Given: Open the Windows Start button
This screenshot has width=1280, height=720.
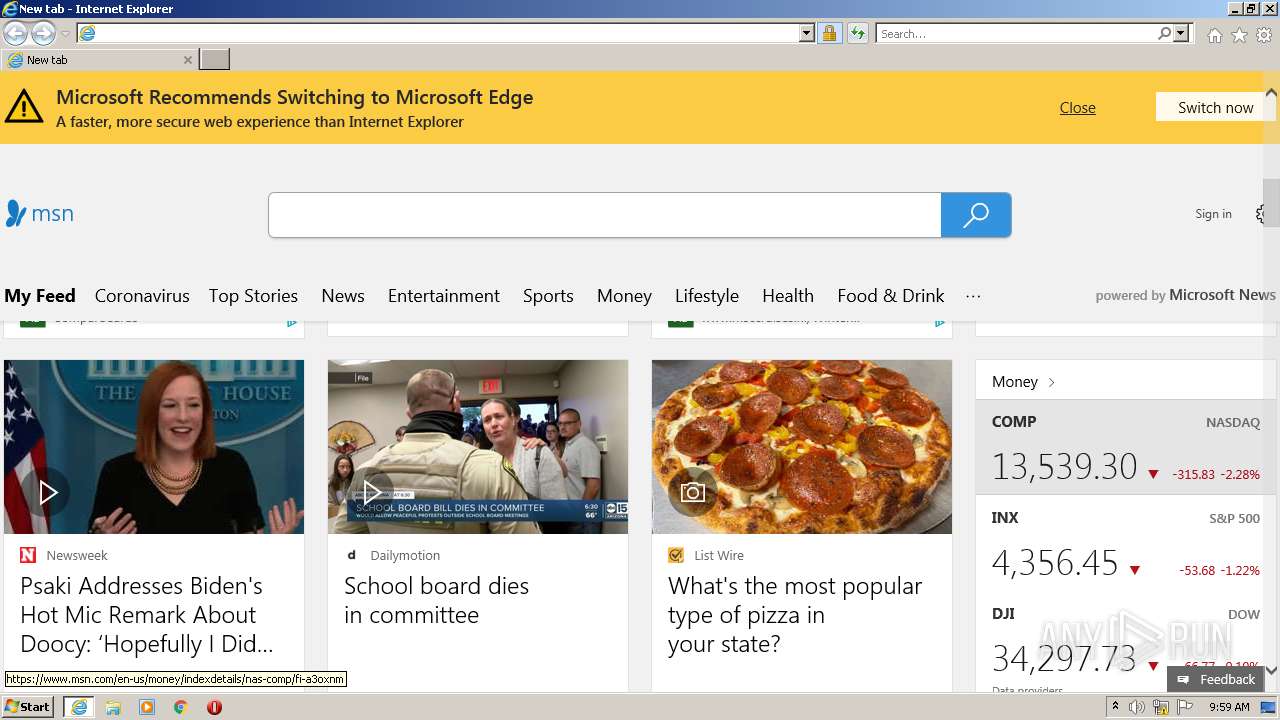Looking at the screenshot, I should (28, 707).
